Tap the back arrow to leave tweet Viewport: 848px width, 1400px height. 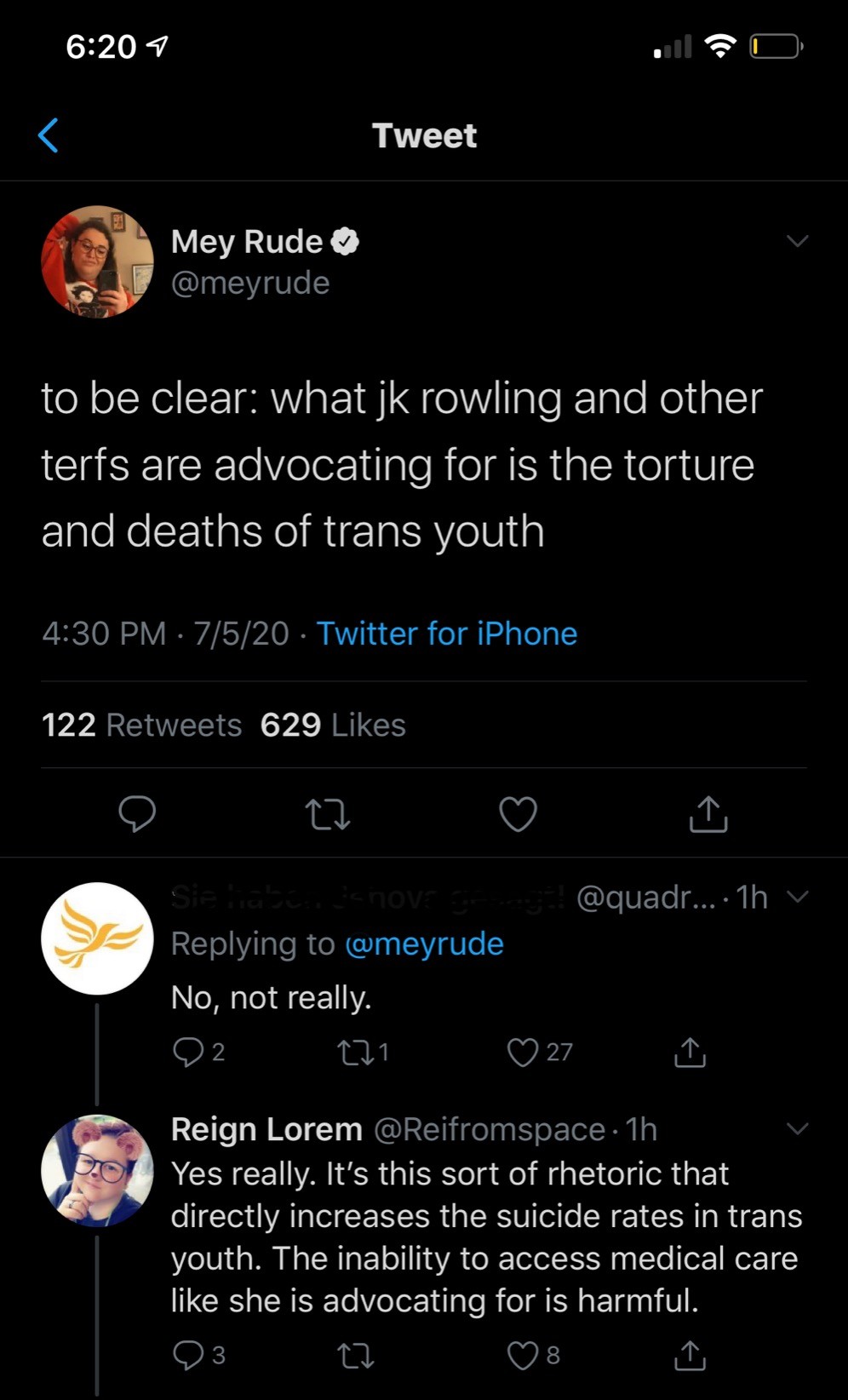(49, 135)
